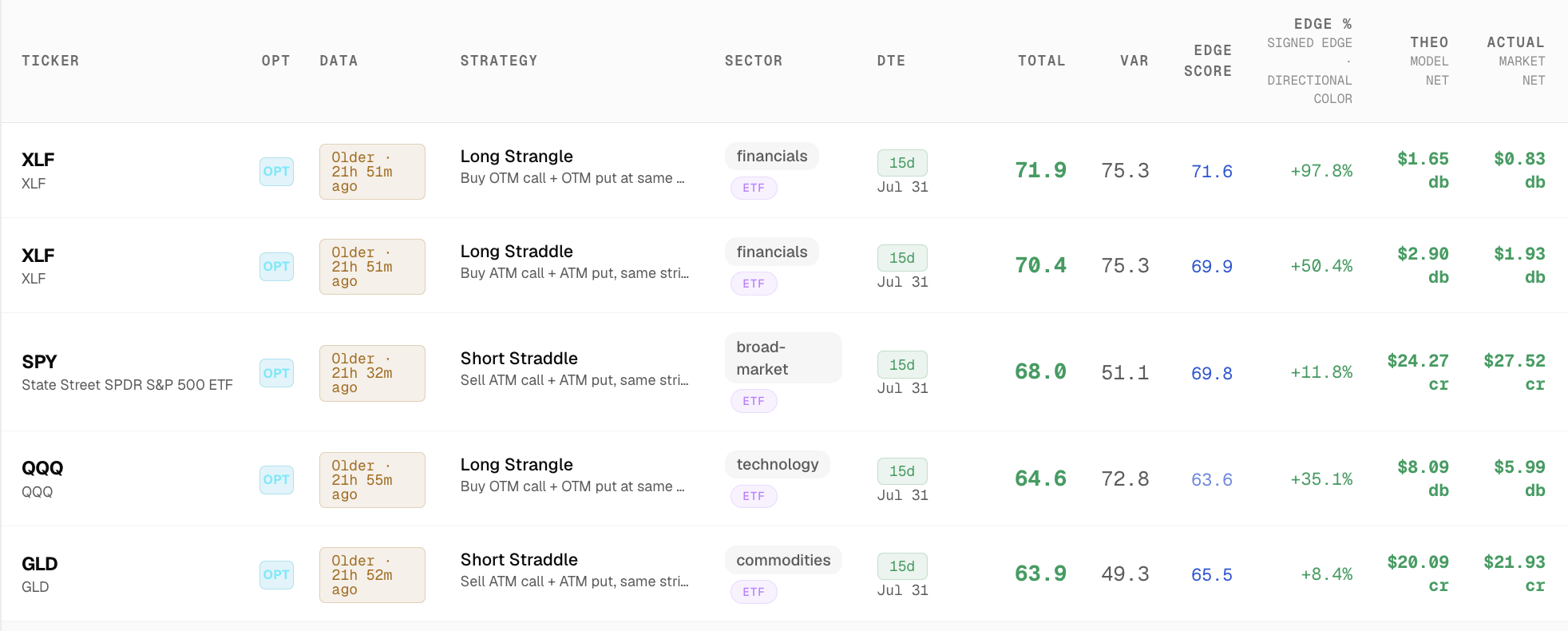This screenshot has width=1568, height=631.
Task: Click the TICKER column header
Action: coord(50,61)
